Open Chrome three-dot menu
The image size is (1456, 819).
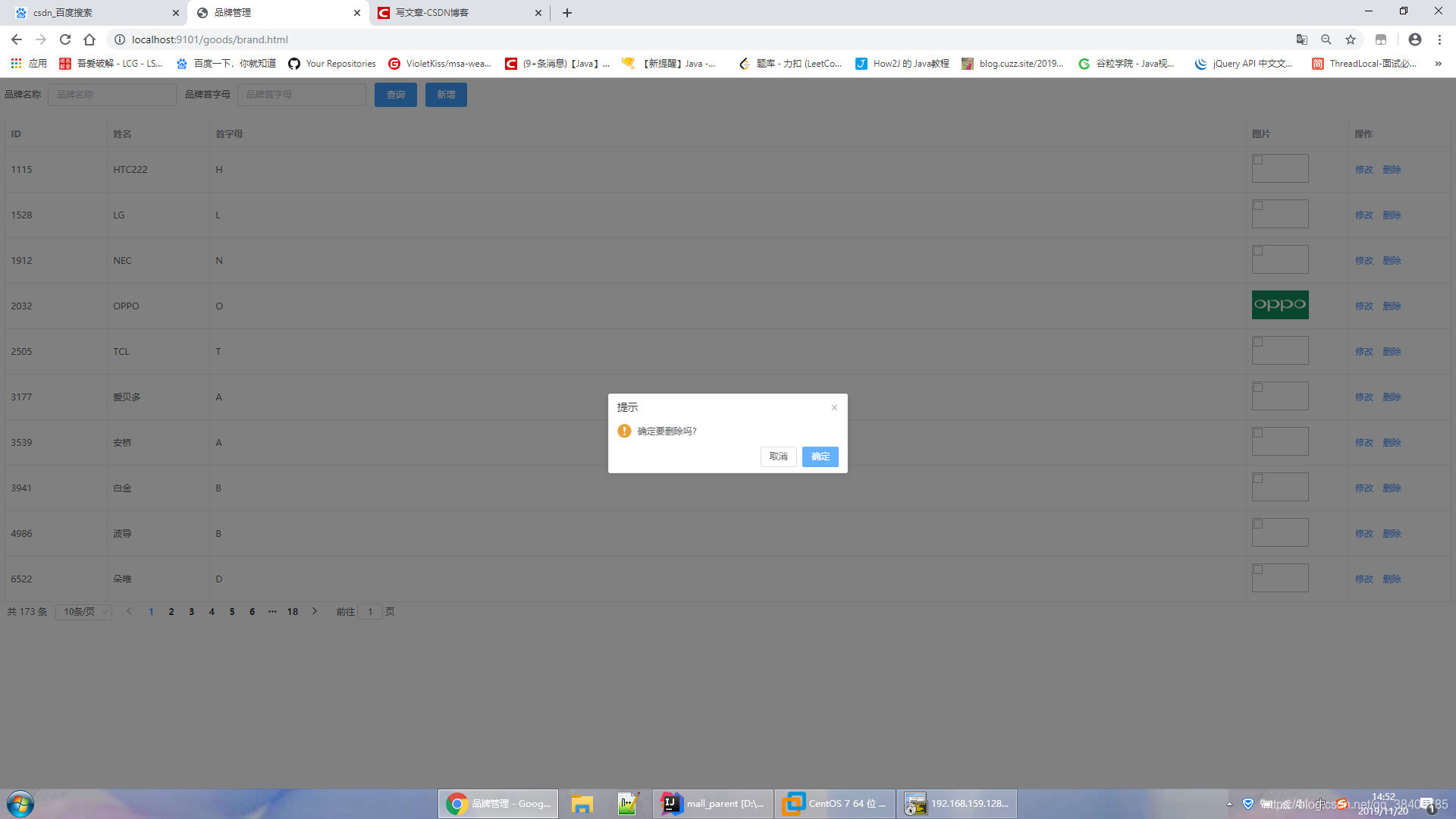(1439, 39)
